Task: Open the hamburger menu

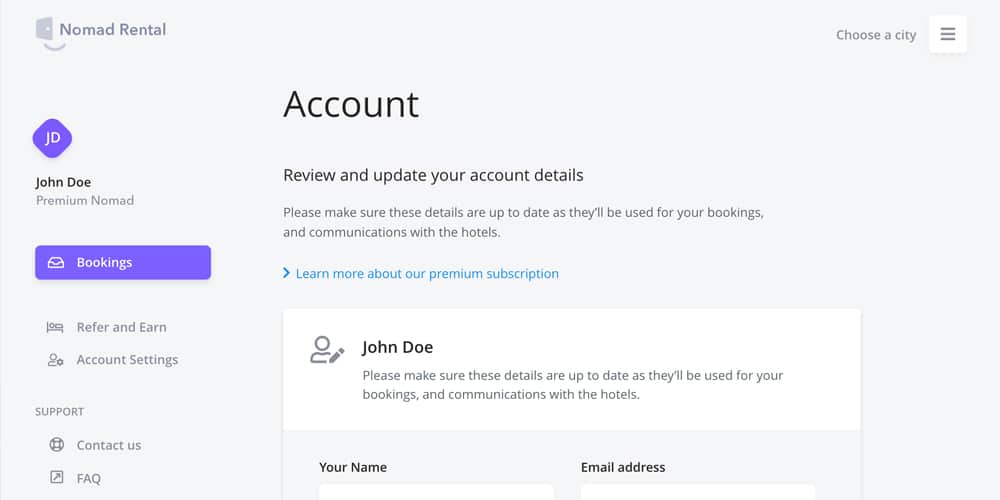Action: pos(948,34)
